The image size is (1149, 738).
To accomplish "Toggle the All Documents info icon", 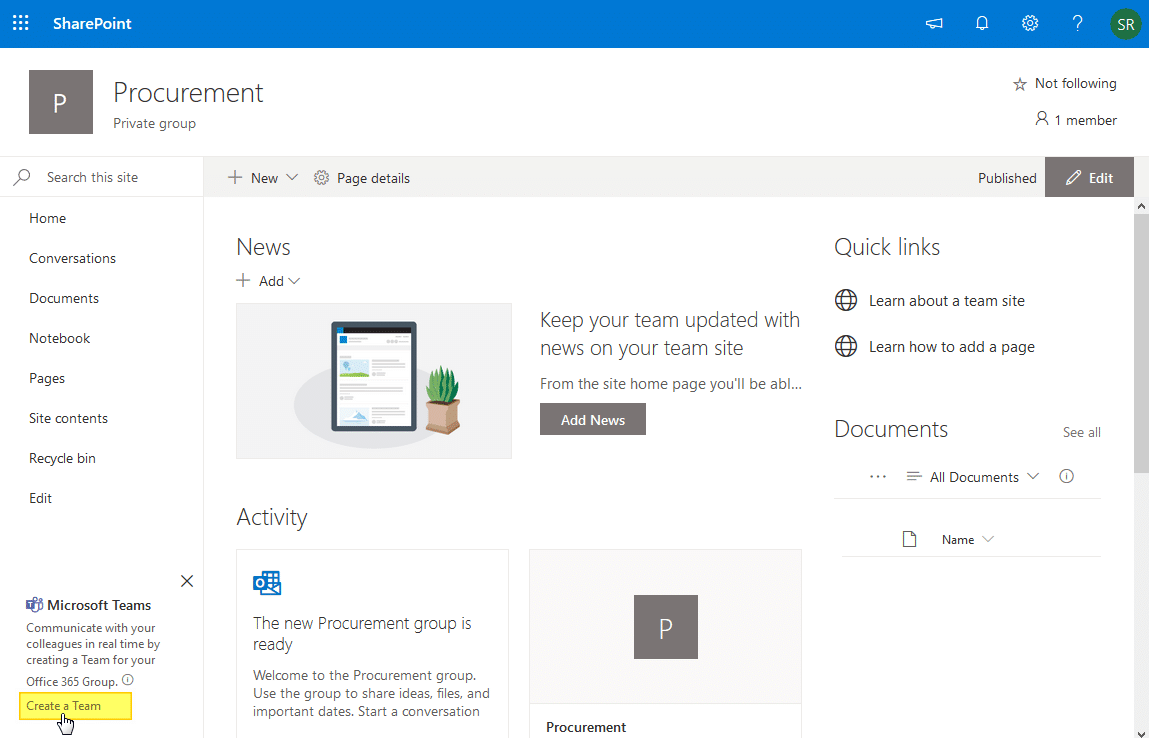I will [x=1066, y=476].
